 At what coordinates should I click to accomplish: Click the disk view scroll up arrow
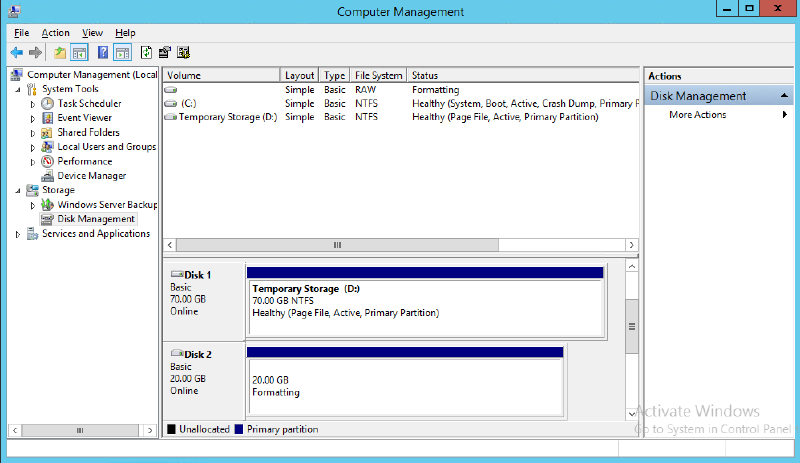pyautogui.click(x=632, y=266)
